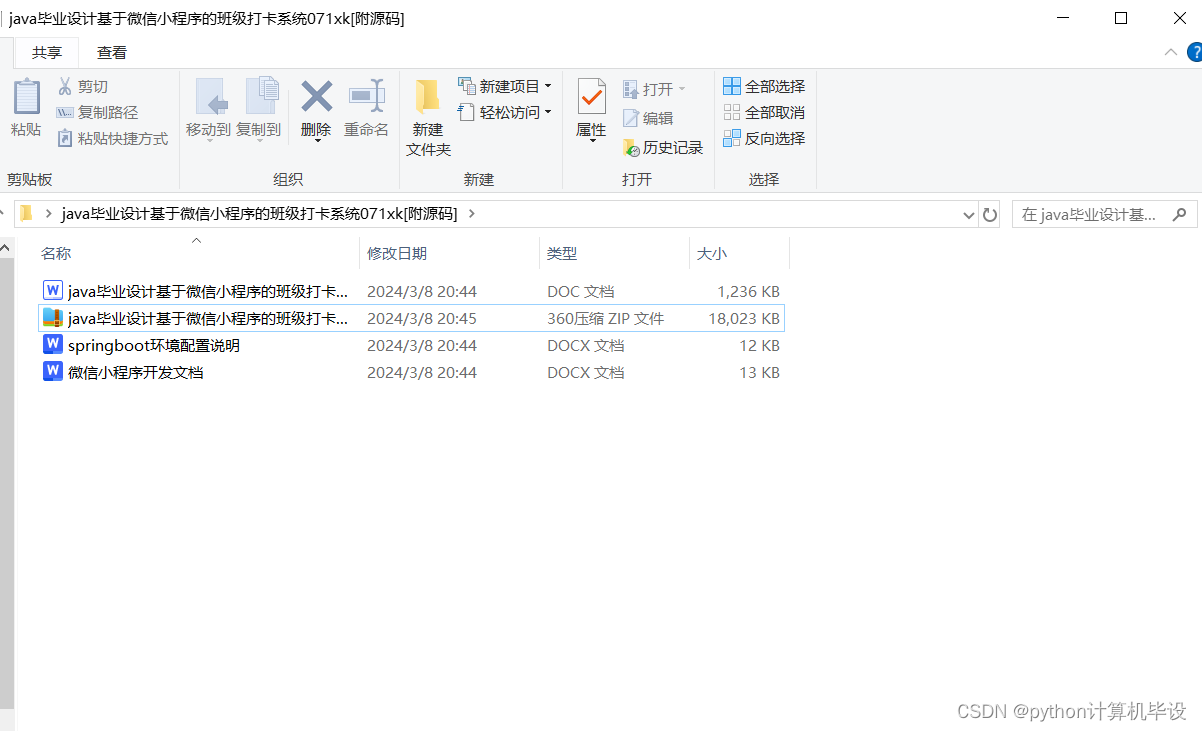Select the 微信小程序开发文档 file name
Viewport: 1202px width, 731px height.
136,372
